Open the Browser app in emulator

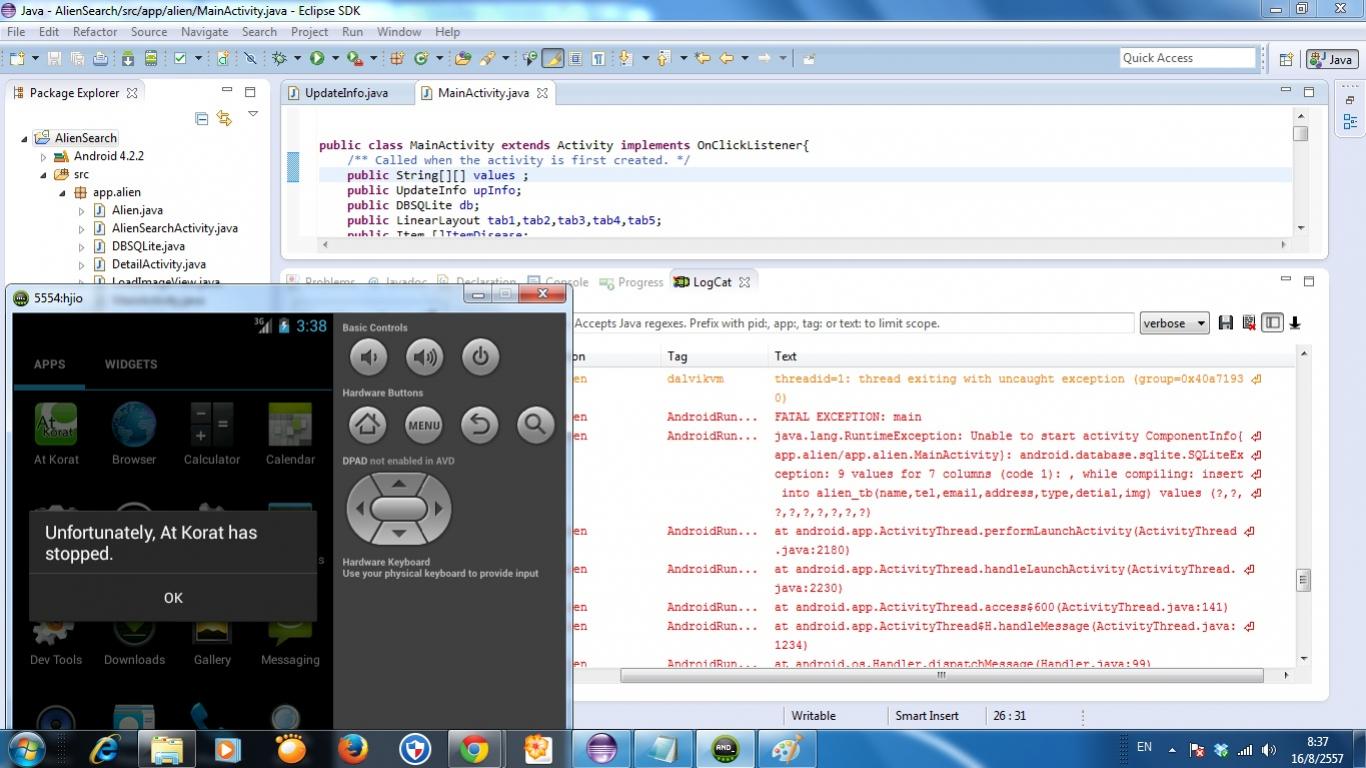[x=134, y=434]
